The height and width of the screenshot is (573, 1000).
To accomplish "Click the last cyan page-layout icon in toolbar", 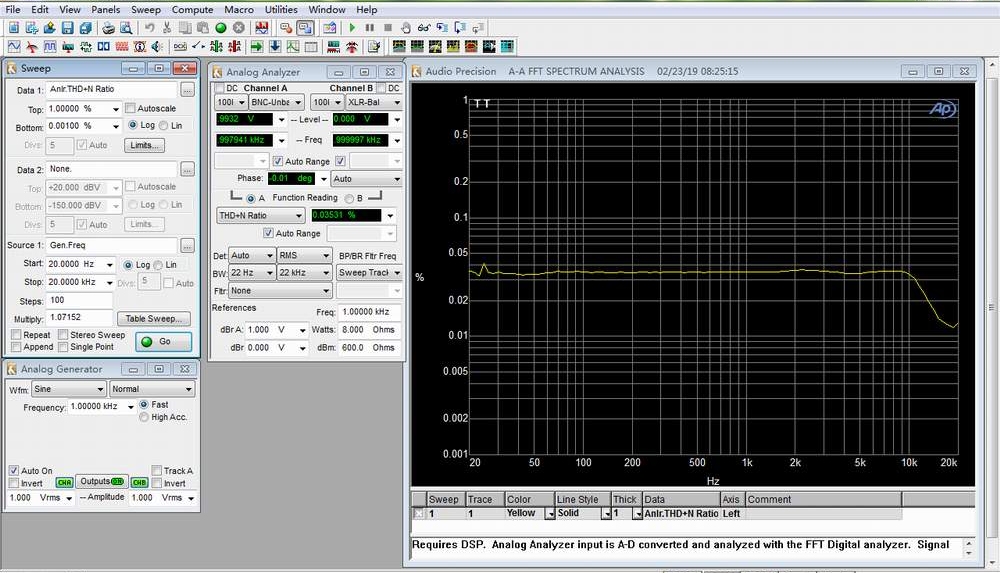I will [x=507, y=47].
